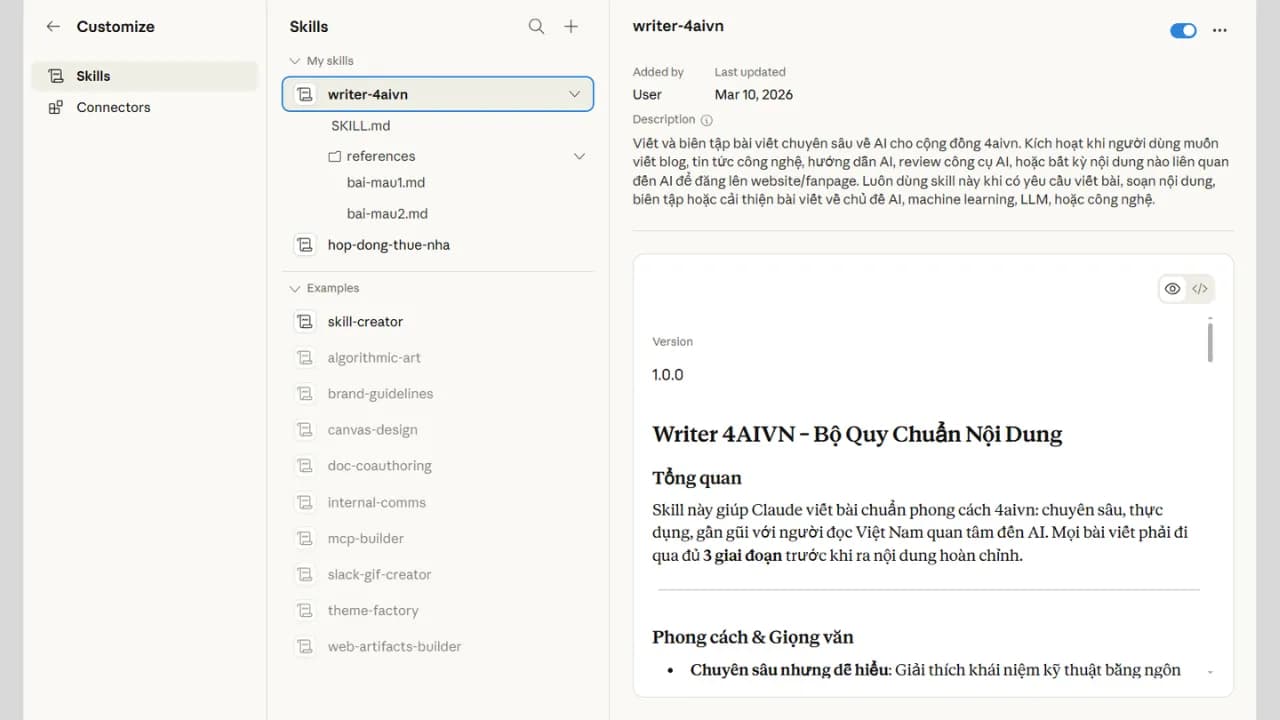Go back using the Customize arrow

[53, 27]
